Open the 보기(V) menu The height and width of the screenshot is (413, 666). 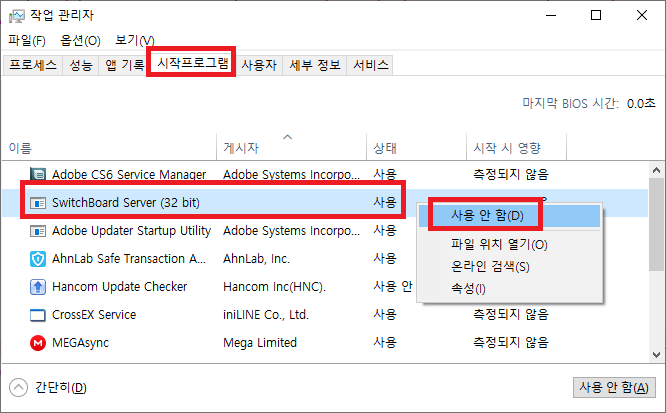(135, 40)
